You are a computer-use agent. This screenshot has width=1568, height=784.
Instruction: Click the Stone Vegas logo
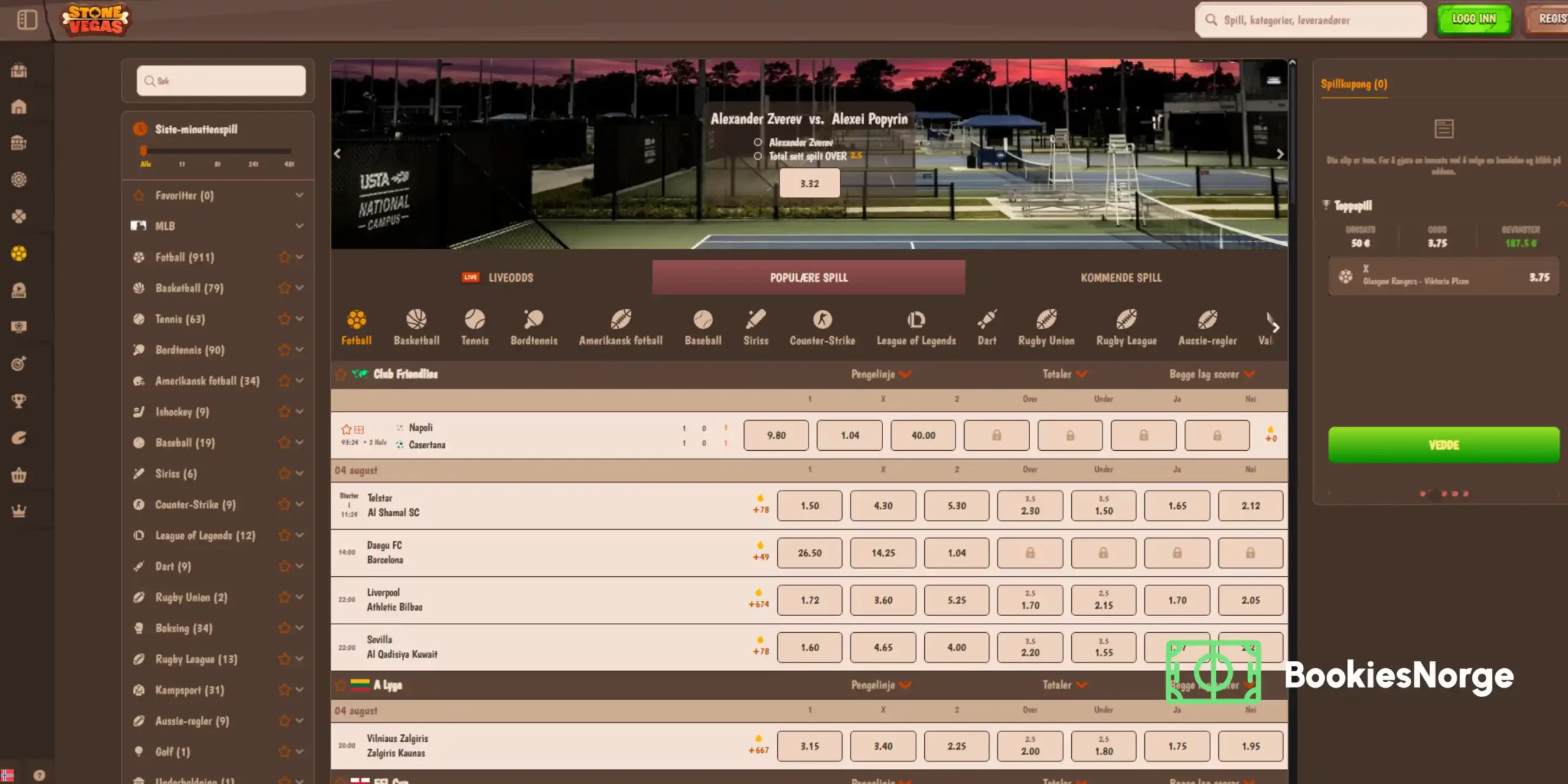tap(96, 20)
